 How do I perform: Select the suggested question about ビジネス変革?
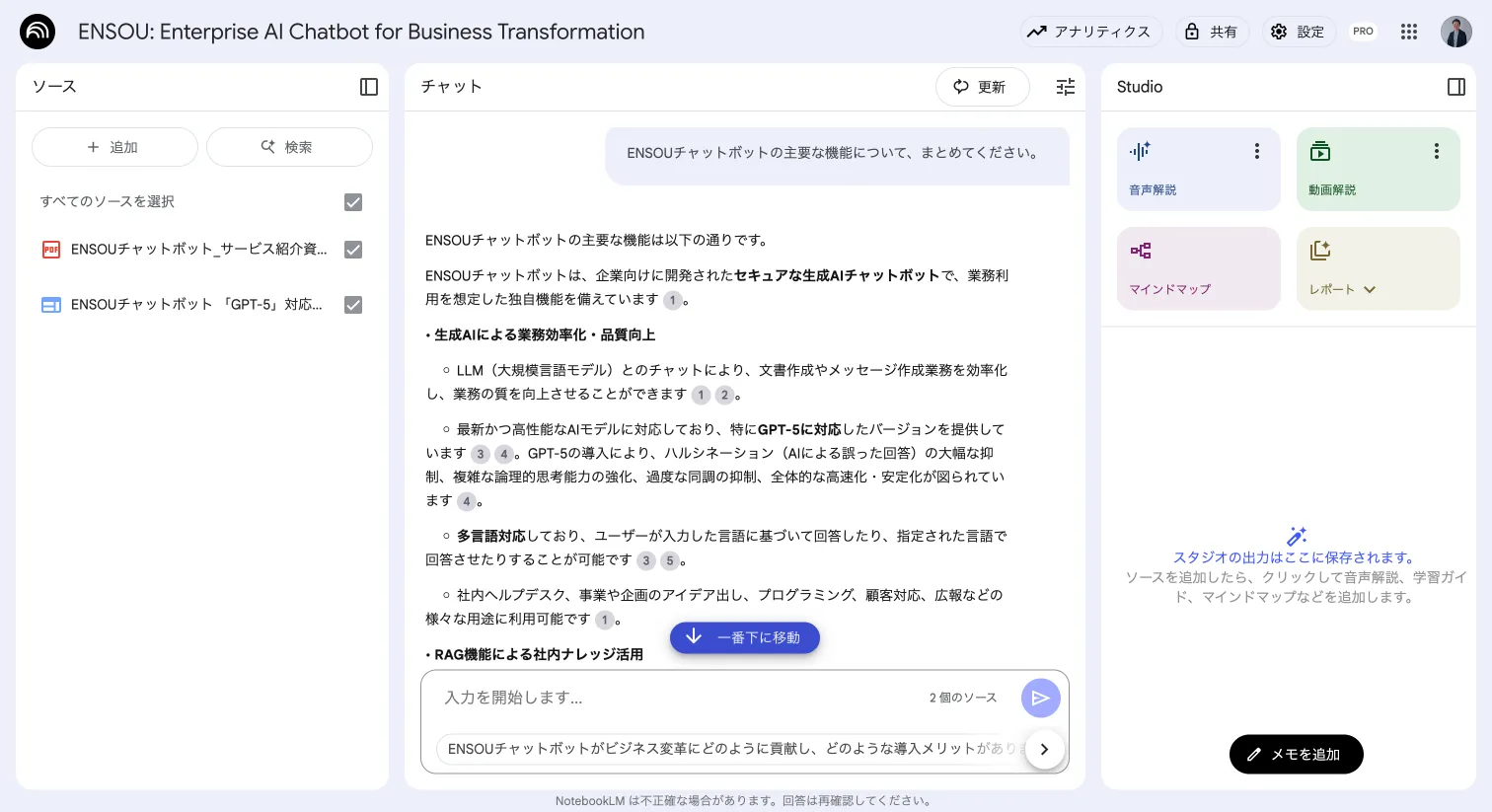pos(730,749)
